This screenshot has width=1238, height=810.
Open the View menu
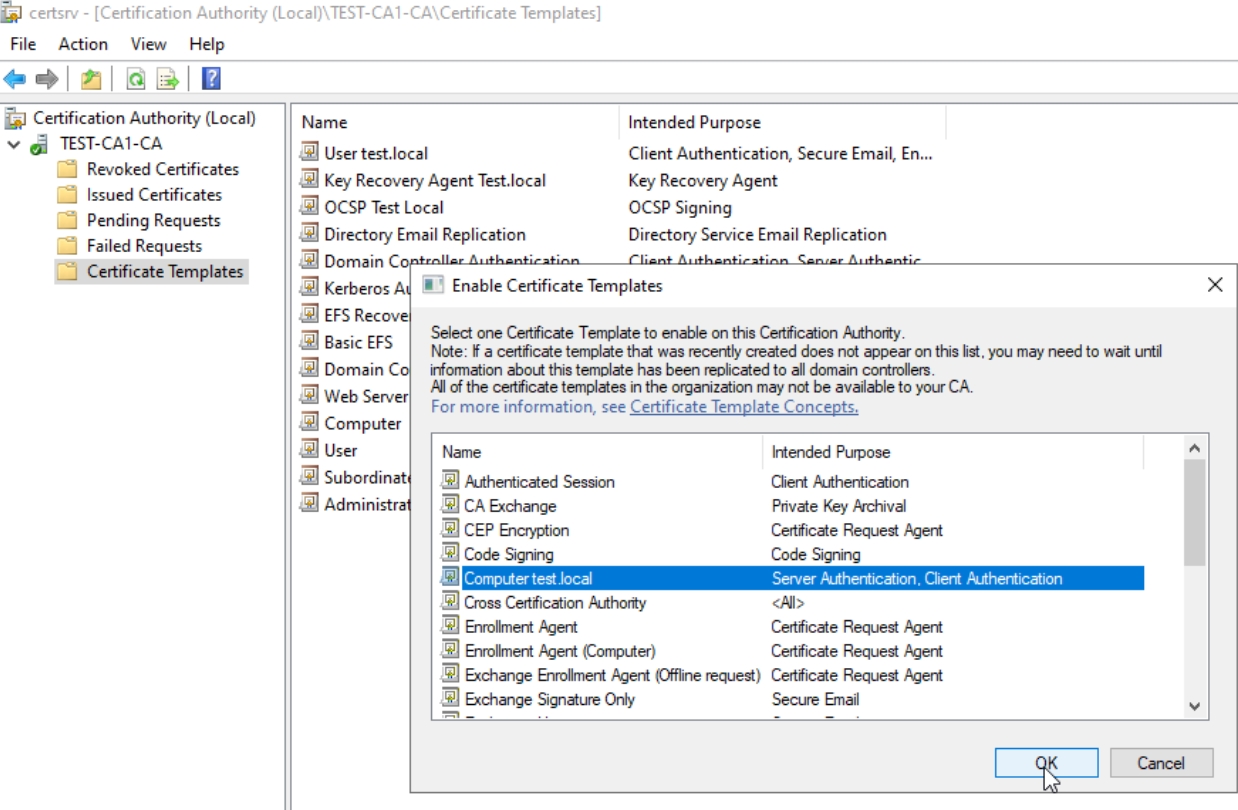148,44
